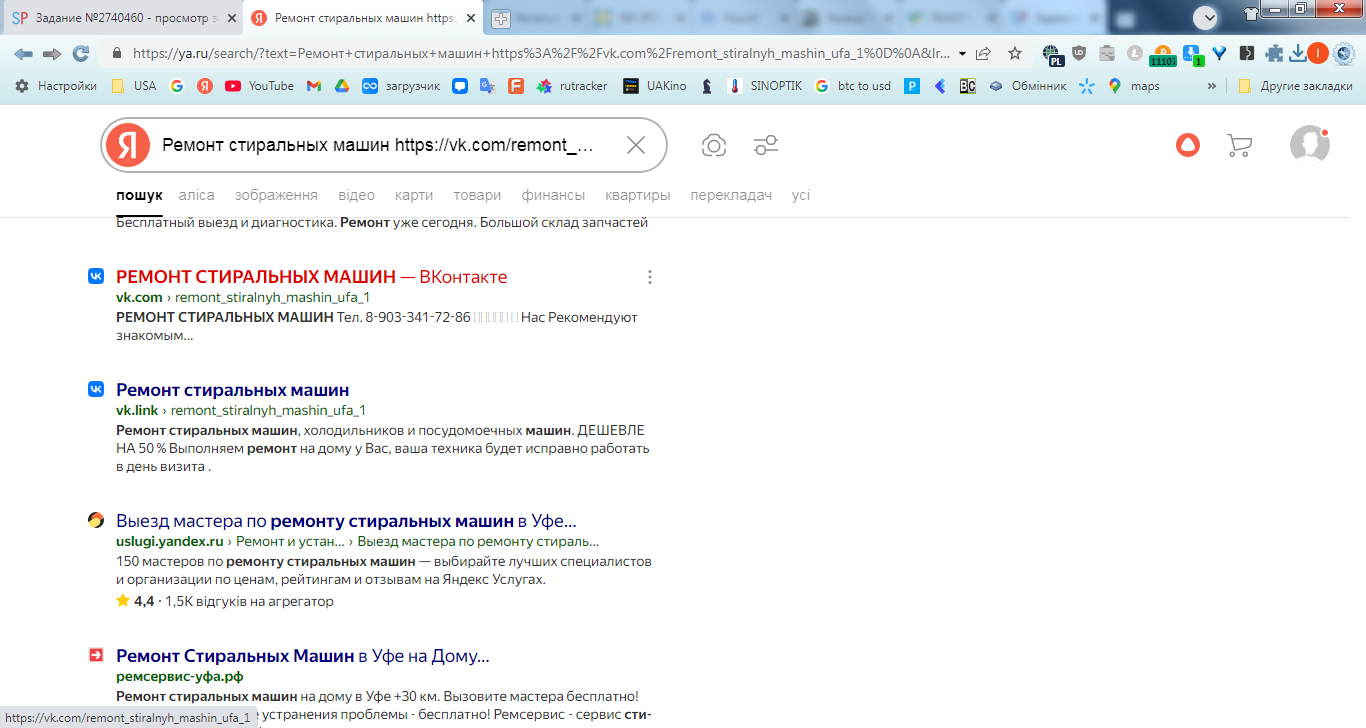This screenshot has width=1366, height=728.
Task: Search by image with the camera icon
Action: point(714,145)
